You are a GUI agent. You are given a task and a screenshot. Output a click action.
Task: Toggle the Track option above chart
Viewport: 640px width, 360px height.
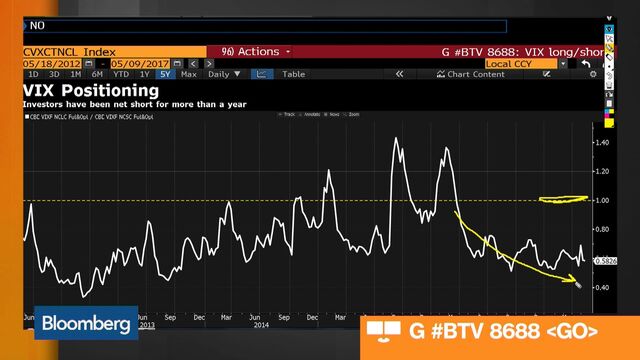point(287,114)
